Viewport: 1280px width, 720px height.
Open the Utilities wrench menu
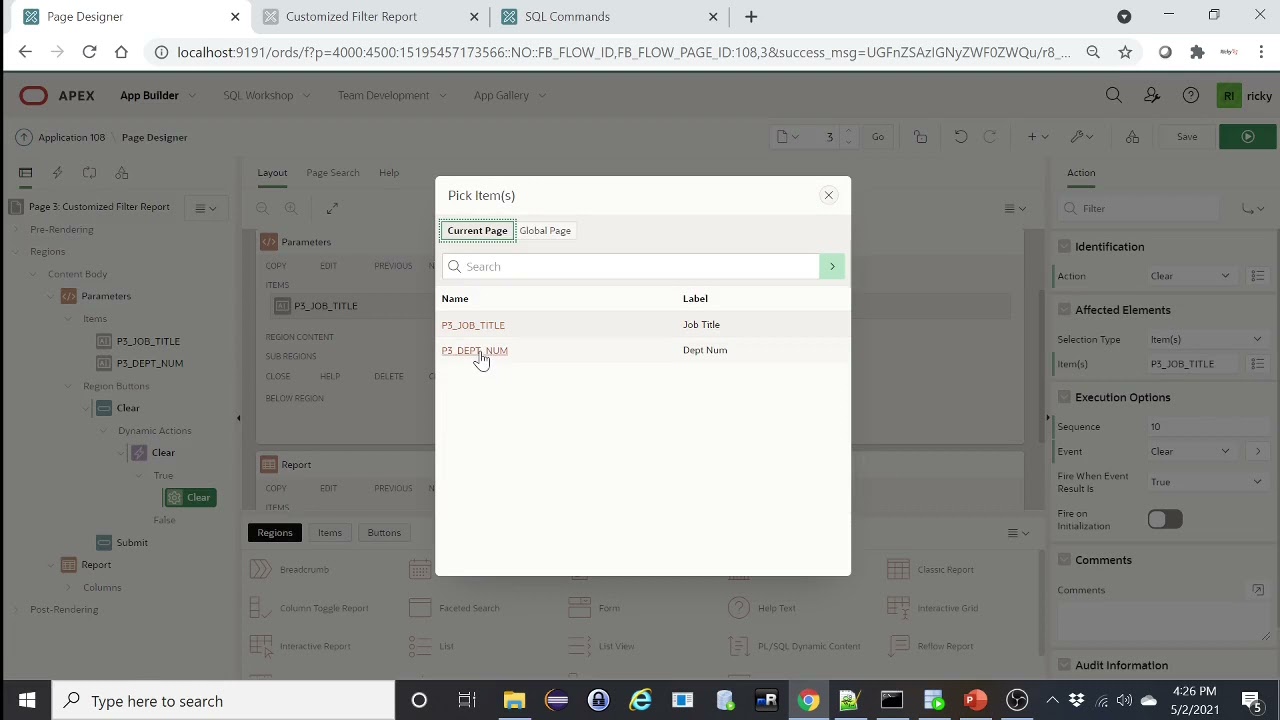click(1081, 137)
